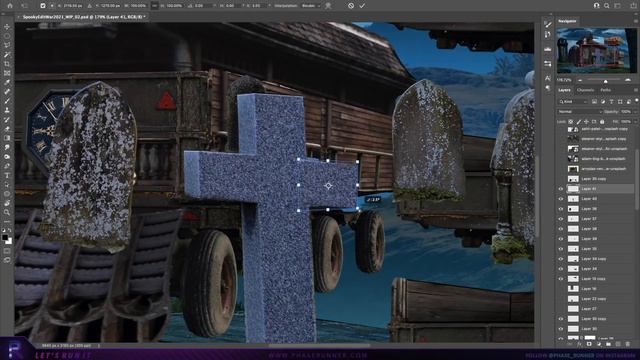
Task: Add a layer mask from Layers footer
Action: [x=589, y=344]
